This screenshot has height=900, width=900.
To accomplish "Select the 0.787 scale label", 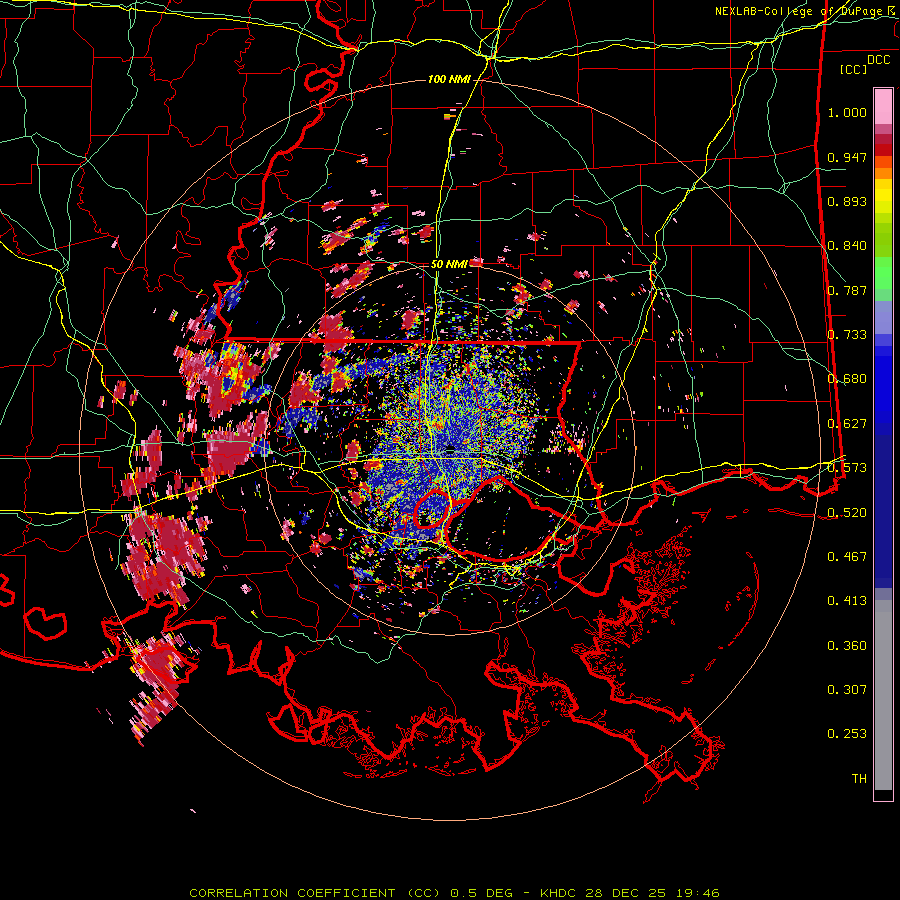I will (x=847, y=290).
